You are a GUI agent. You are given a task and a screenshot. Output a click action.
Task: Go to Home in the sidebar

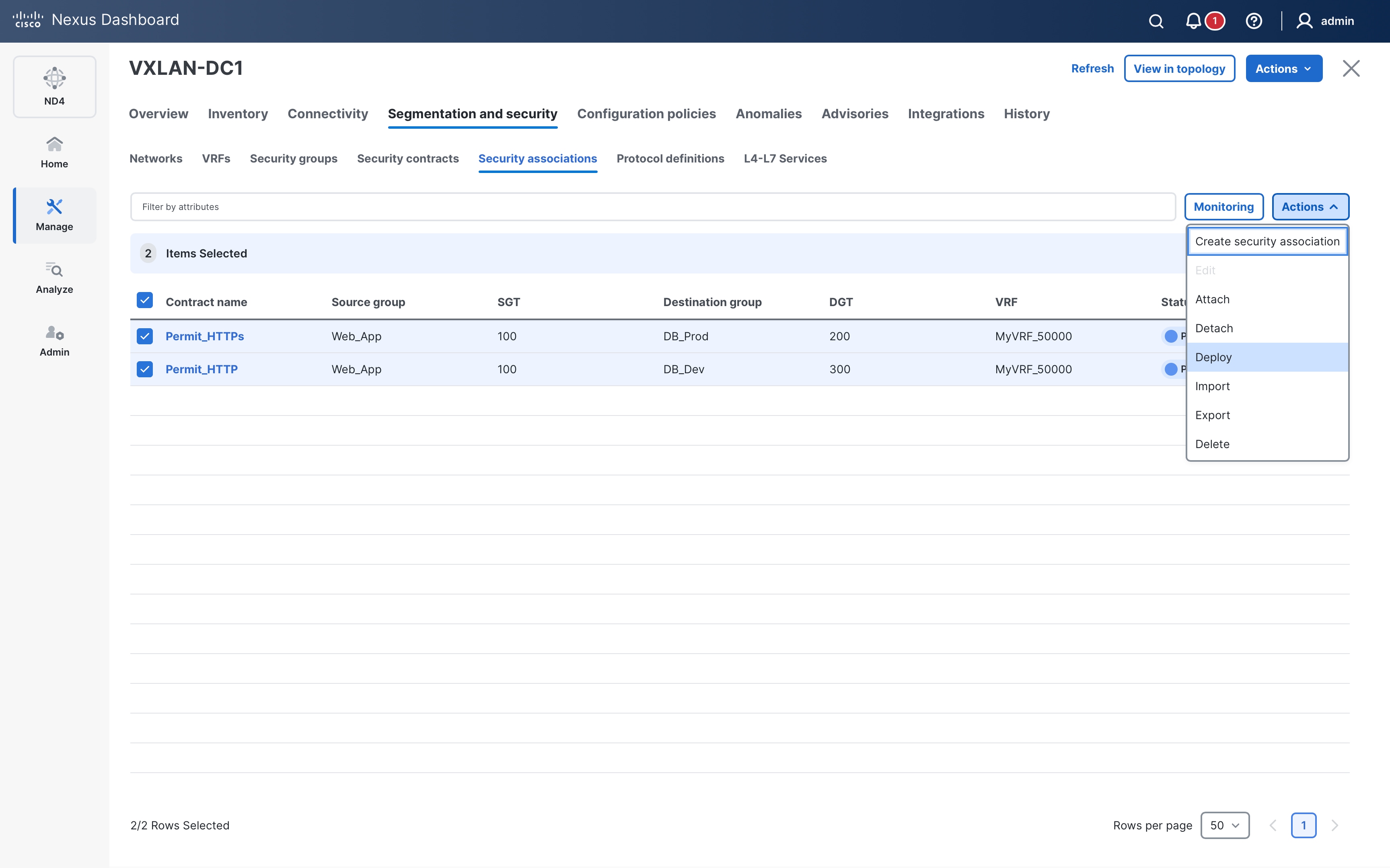tap(55, 152)
